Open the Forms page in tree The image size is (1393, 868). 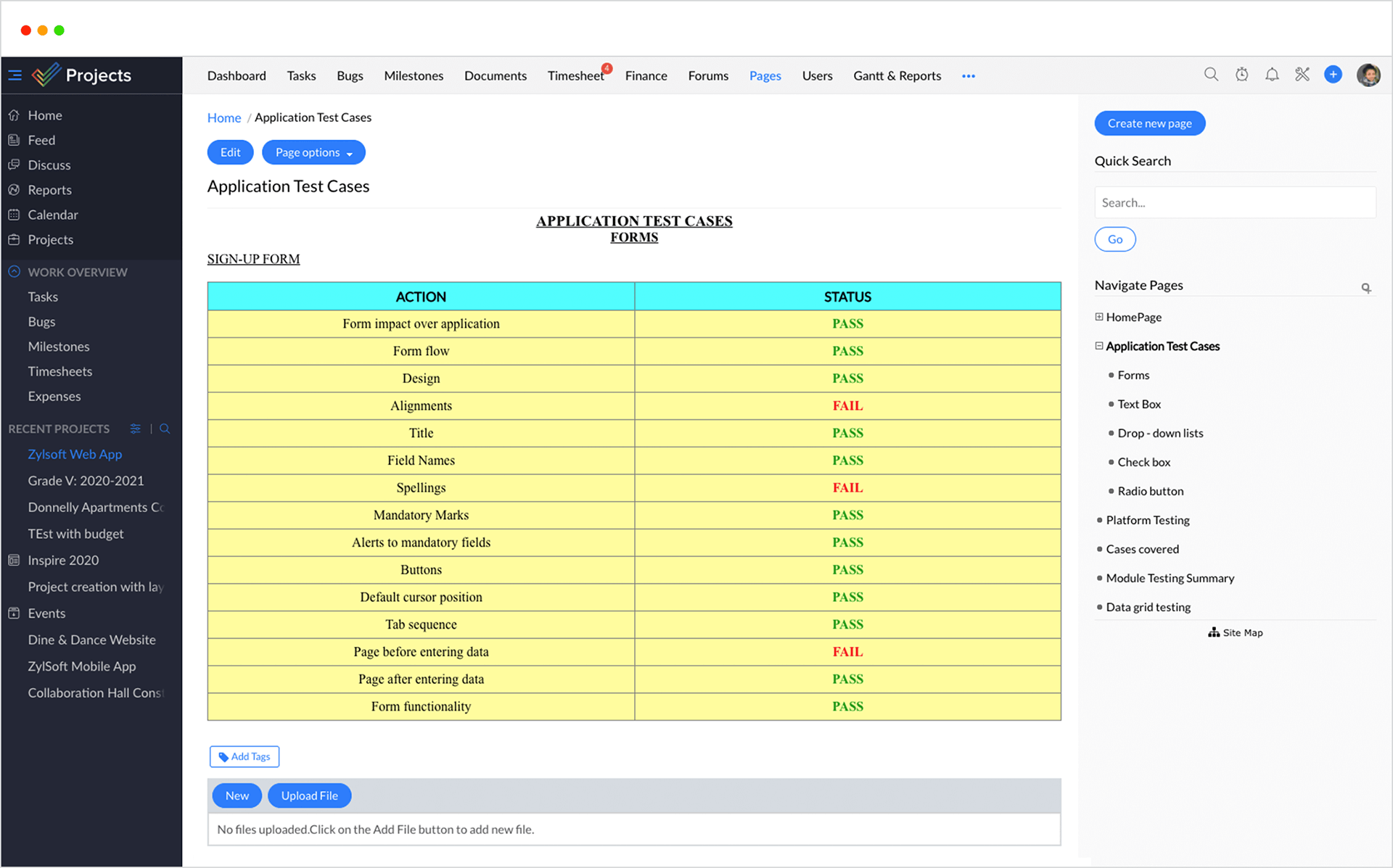(x=1133, y=375)
